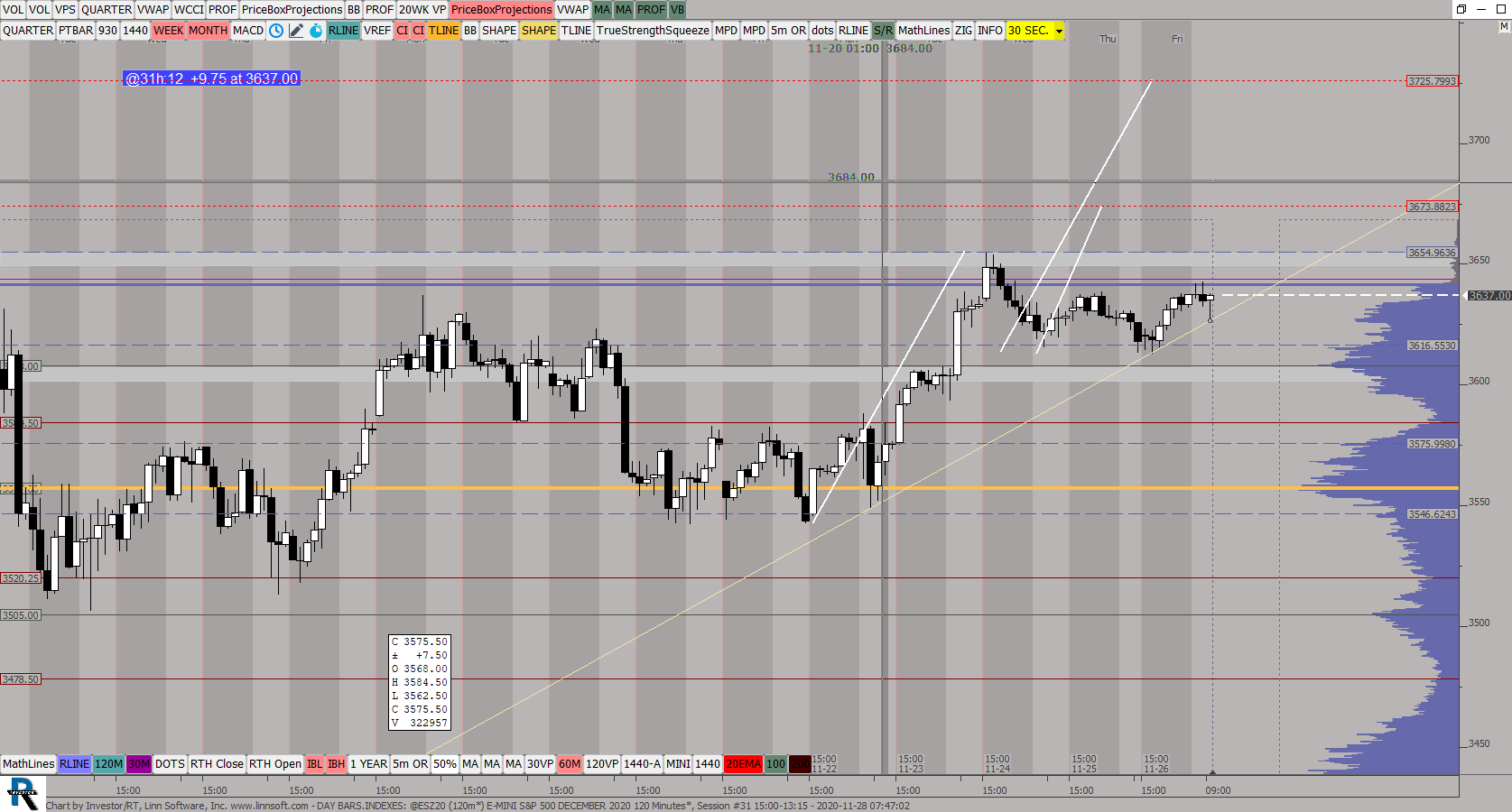
Task: Click the MACD toolbar button
Action: [248, 30]
